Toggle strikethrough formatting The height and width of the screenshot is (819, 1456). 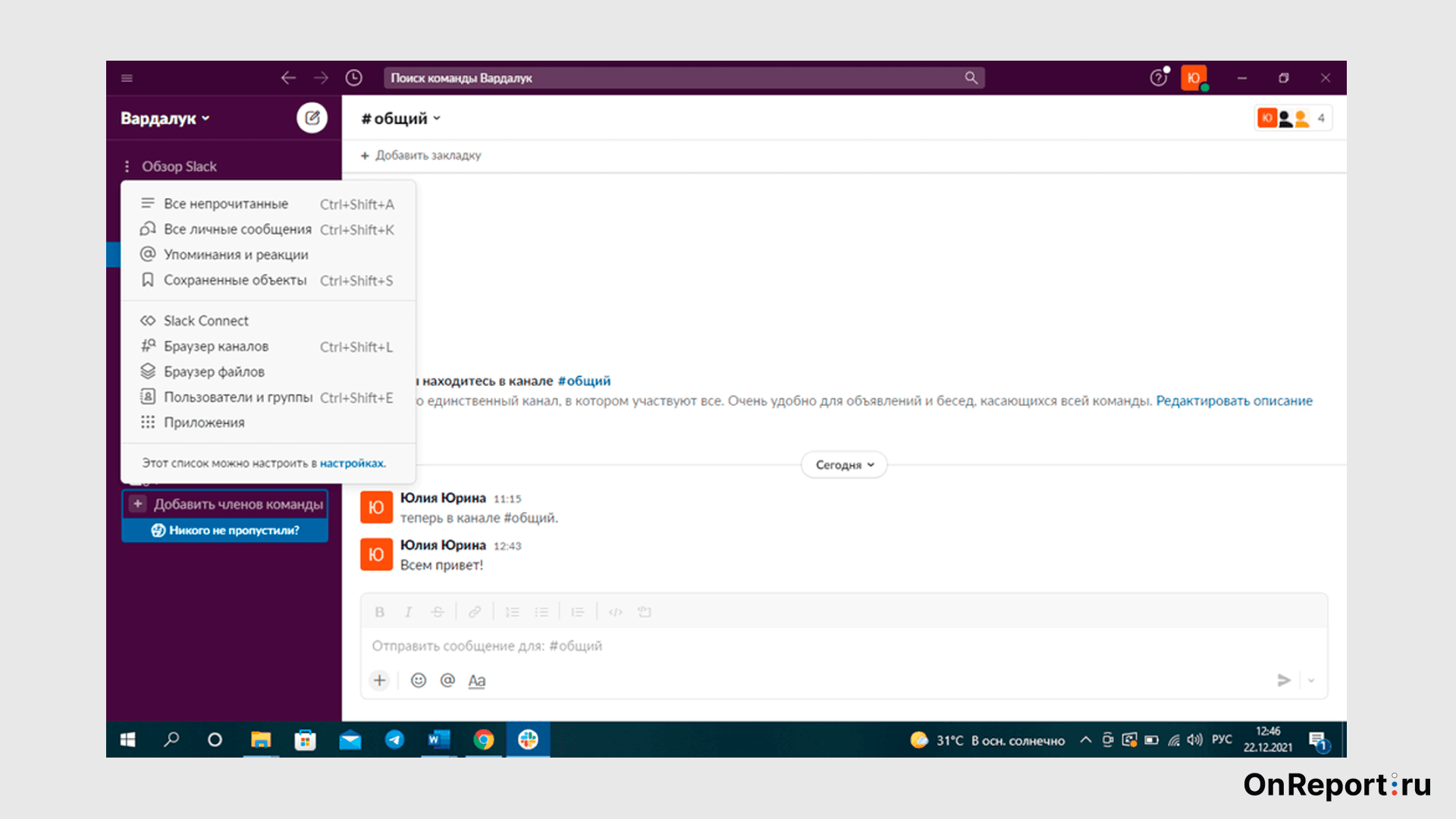coord(438,612)
